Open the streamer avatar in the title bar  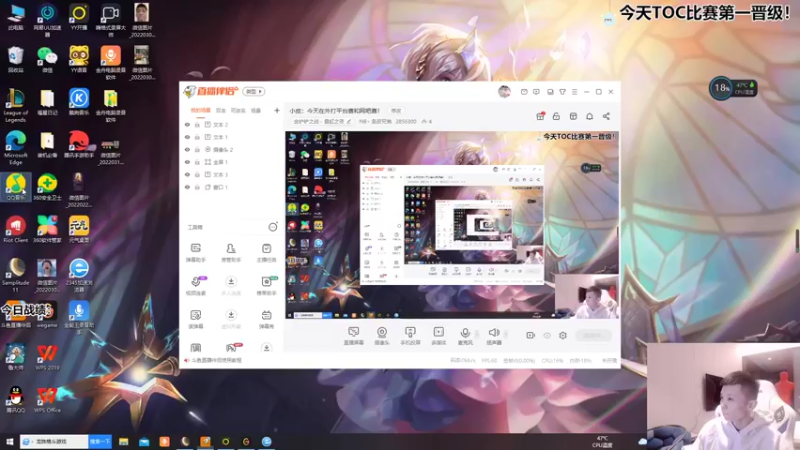pos(504,91)
